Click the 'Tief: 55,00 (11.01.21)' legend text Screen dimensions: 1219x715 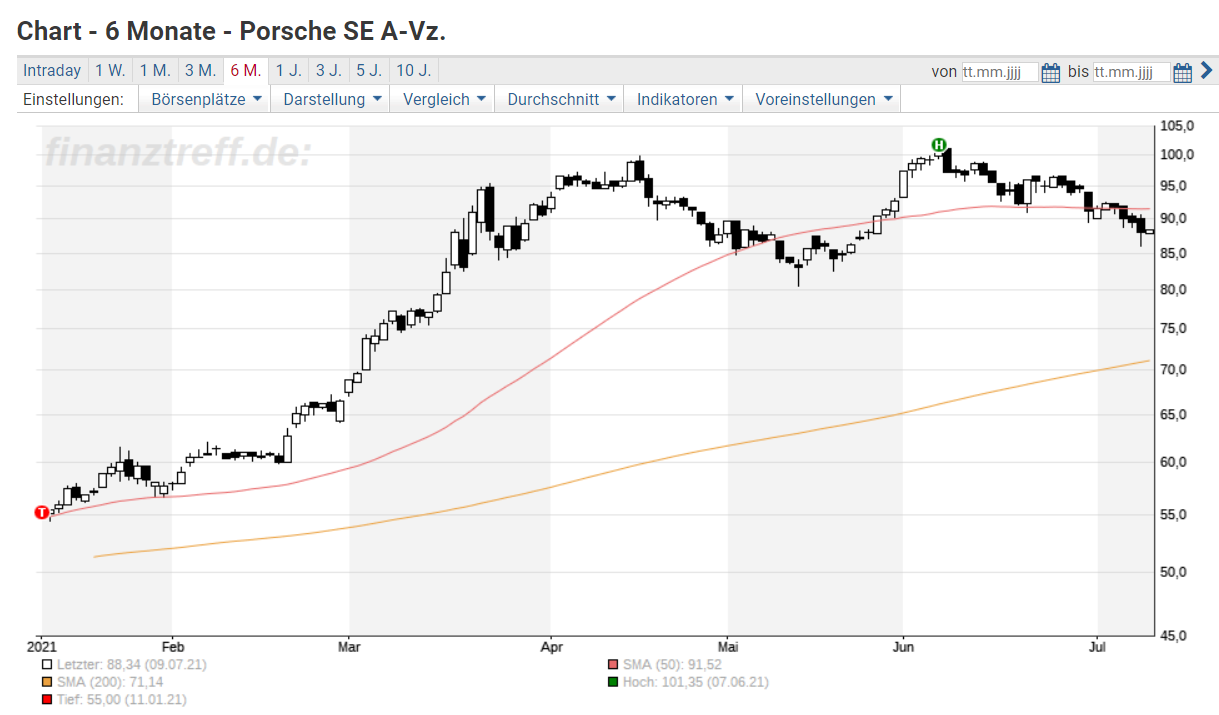[121, 700]
